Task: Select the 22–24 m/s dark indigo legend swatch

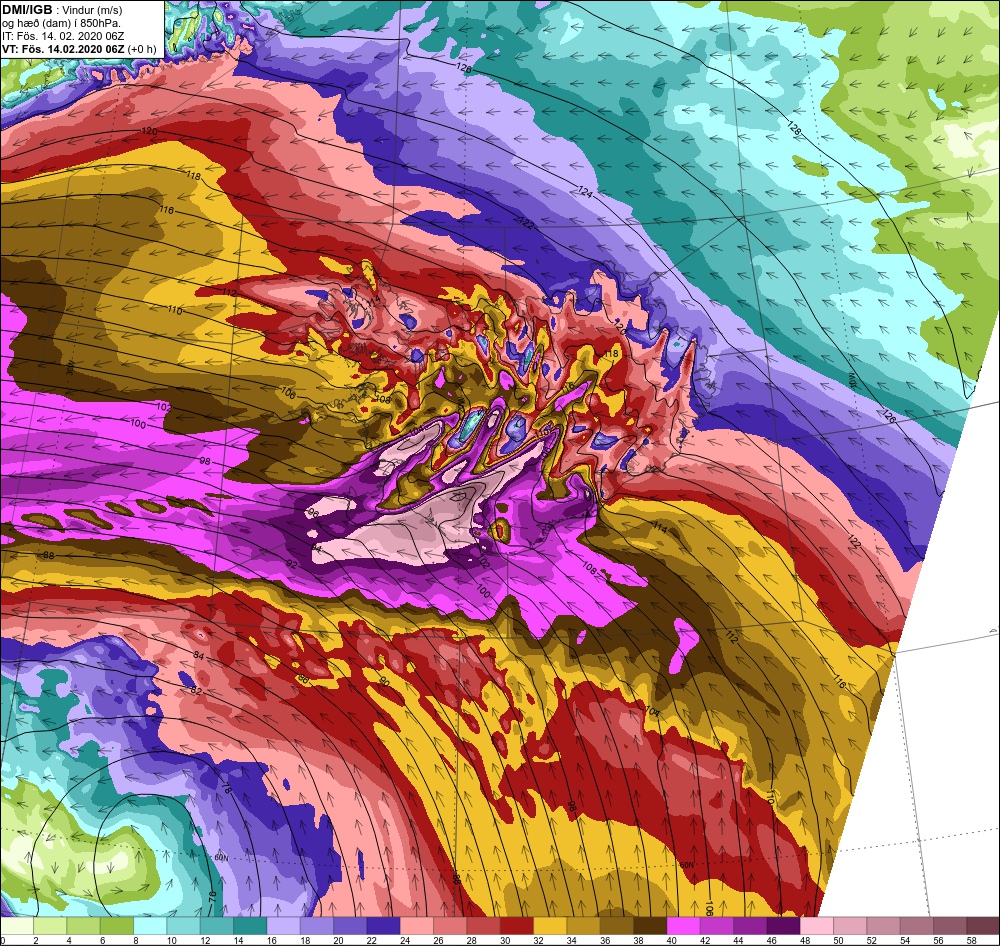Action: [383, 926]
